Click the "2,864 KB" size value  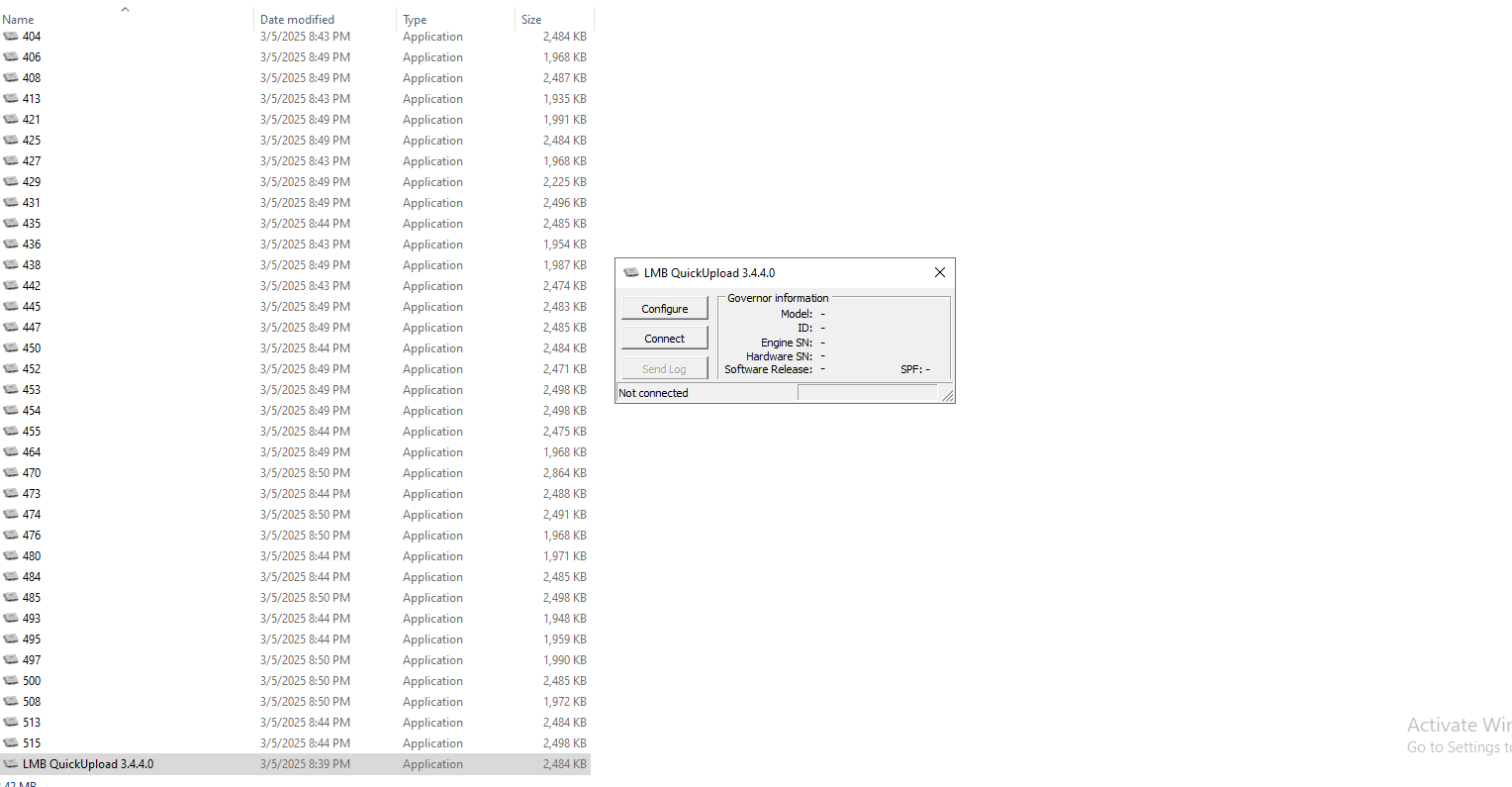point(564,473)
